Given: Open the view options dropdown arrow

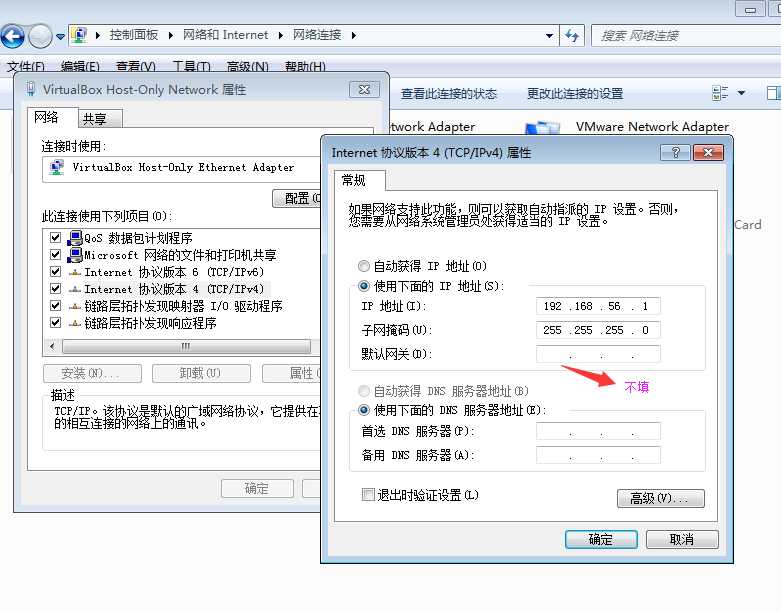Looking at the screenshot, I should 741,93.
